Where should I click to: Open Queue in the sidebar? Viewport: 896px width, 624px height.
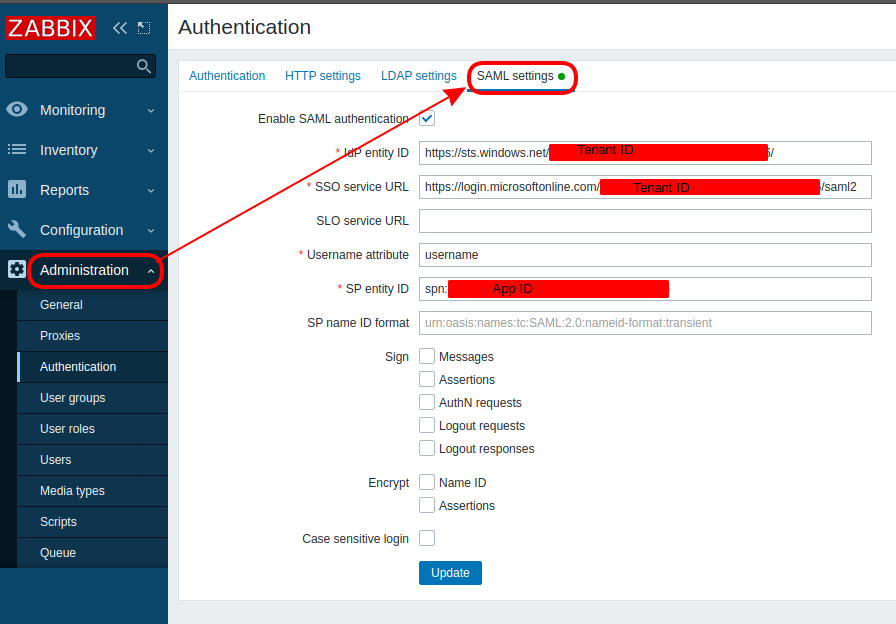92,553
